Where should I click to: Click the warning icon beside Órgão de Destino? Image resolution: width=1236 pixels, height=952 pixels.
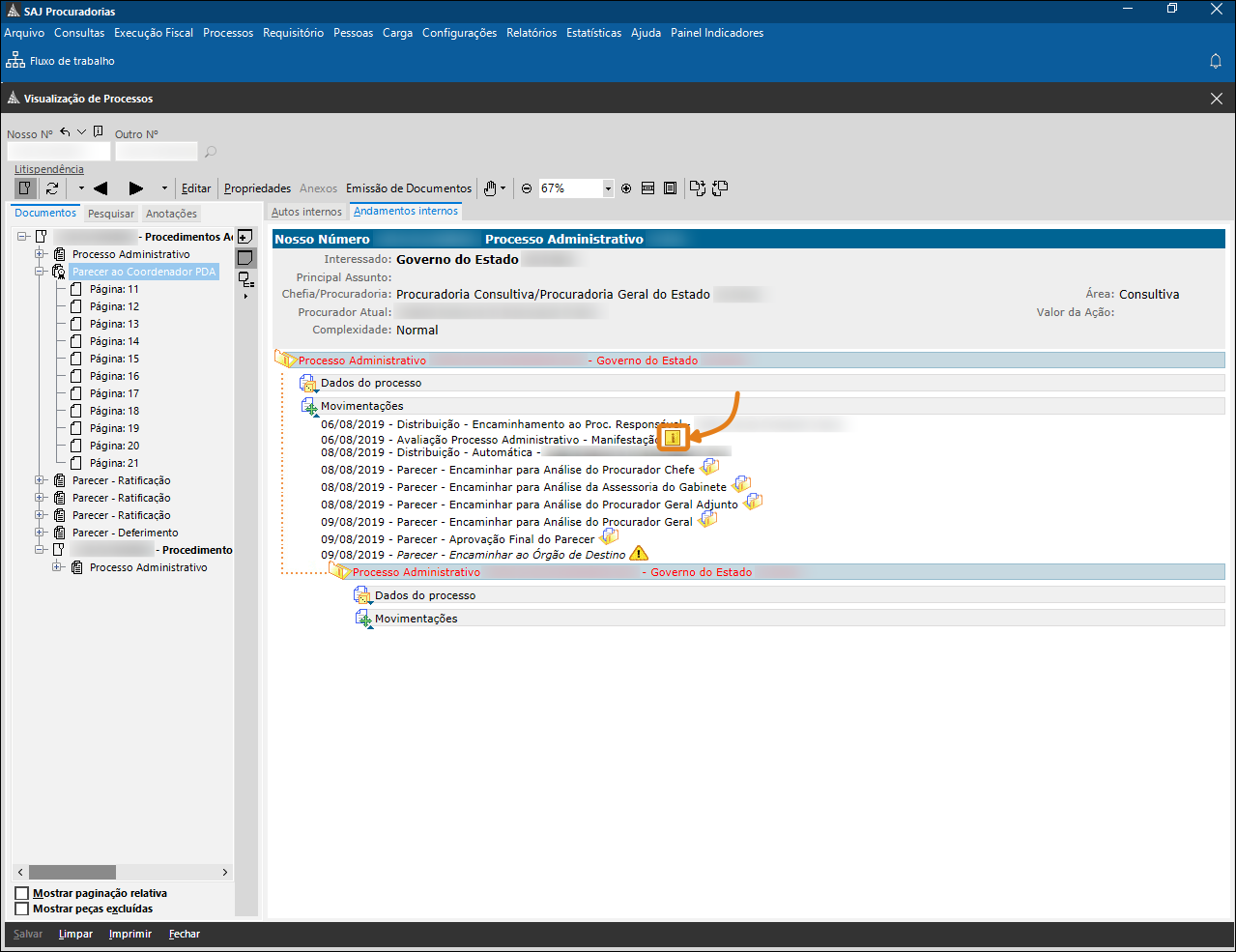(x=639, y=554)
